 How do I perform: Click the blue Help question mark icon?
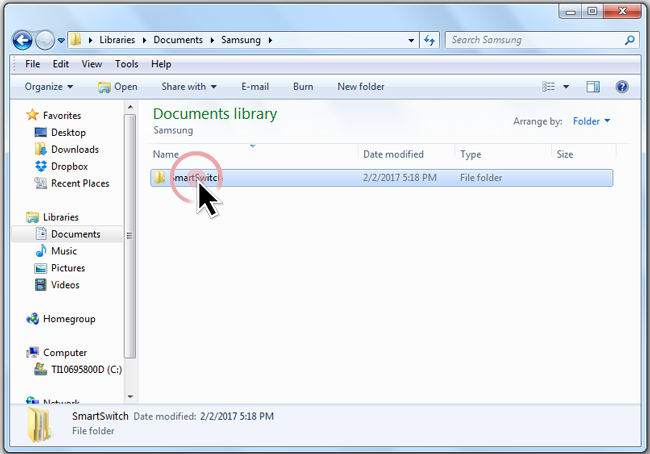tap(622, 87)
